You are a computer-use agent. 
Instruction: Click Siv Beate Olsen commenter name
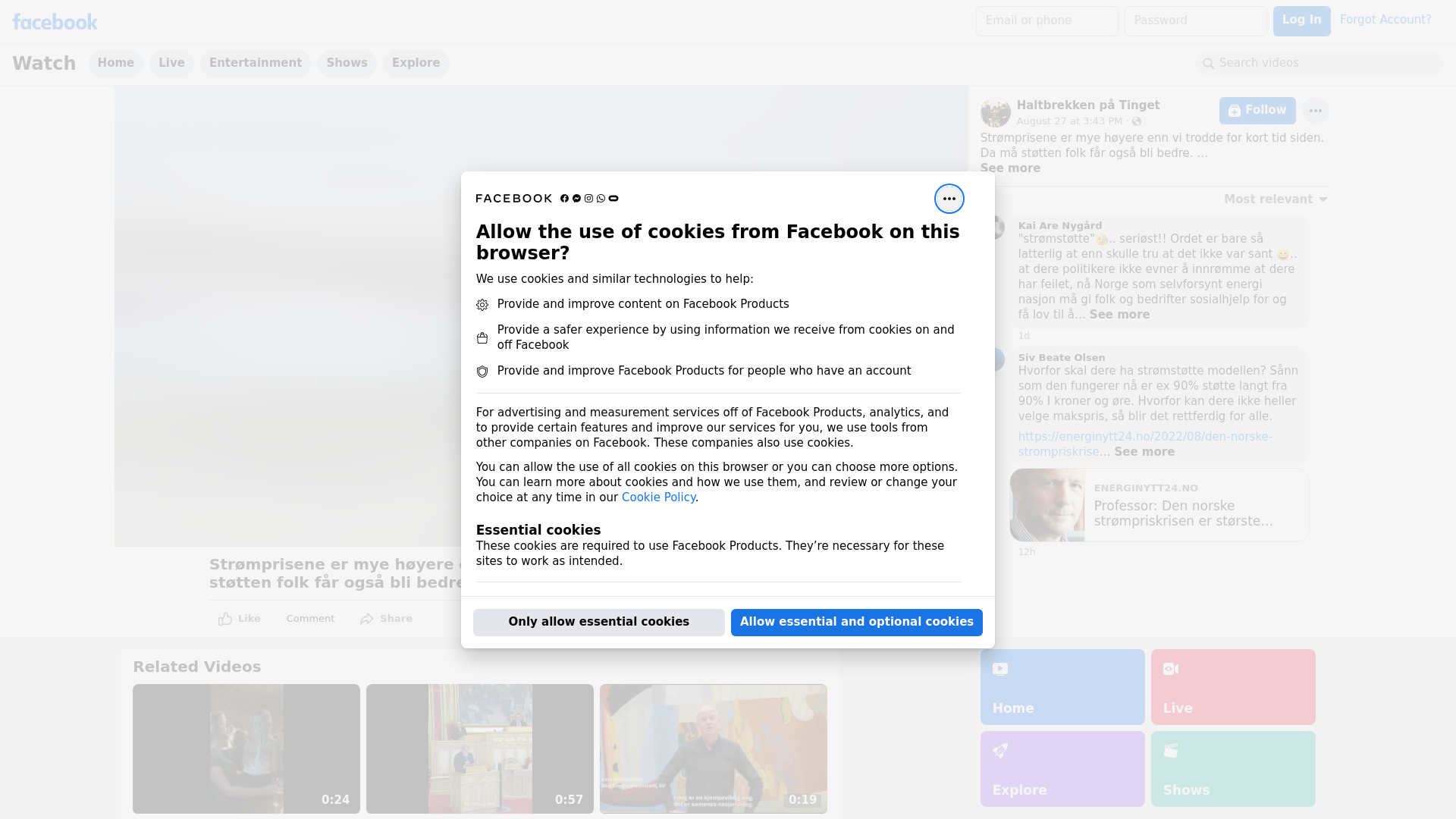(1061, 358)
